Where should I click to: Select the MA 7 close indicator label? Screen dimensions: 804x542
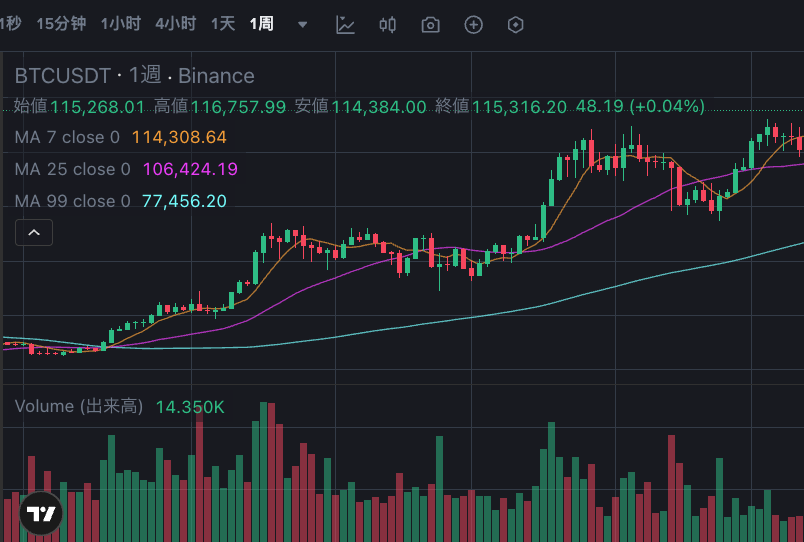67,137
